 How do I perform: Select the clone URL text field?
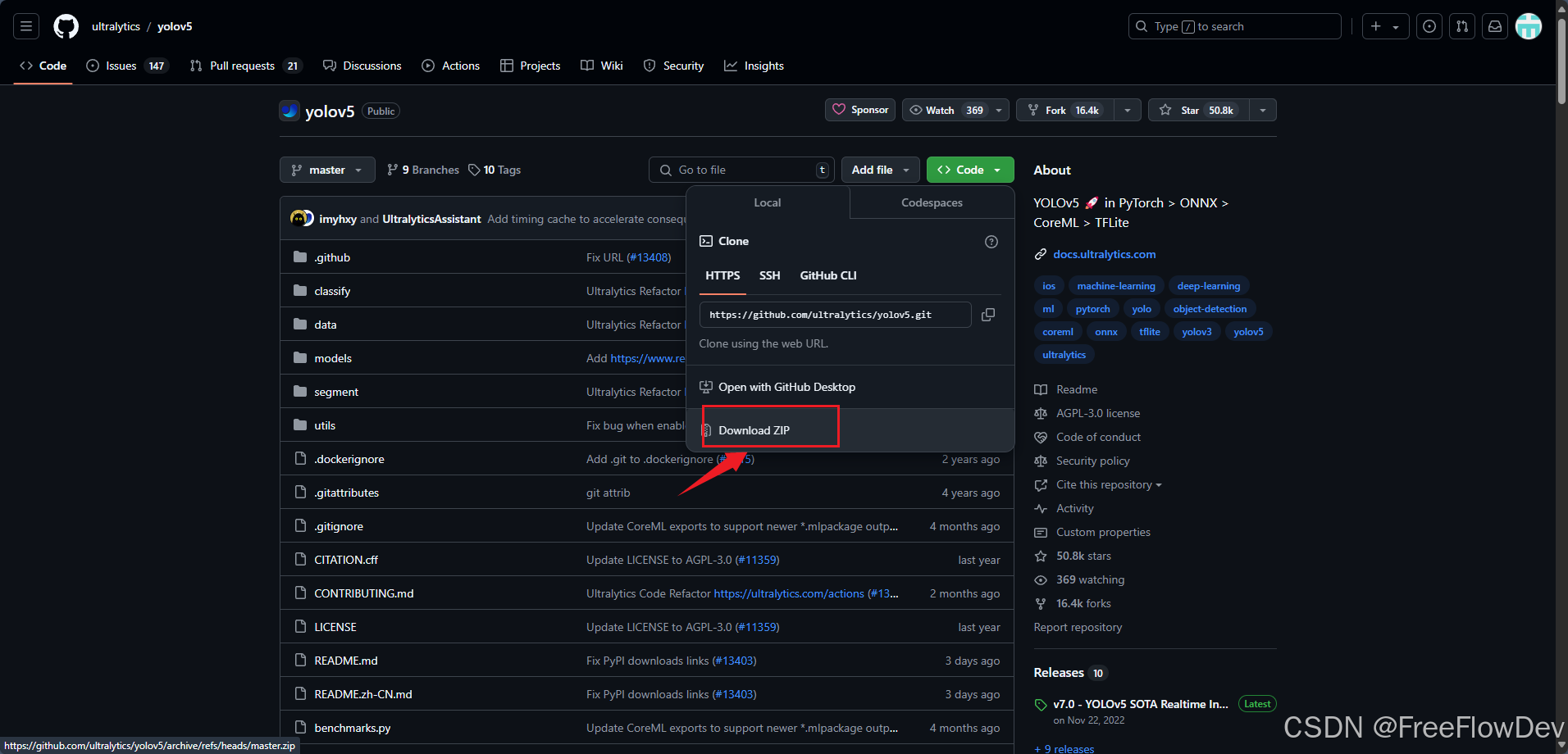(x=835, y=315)
